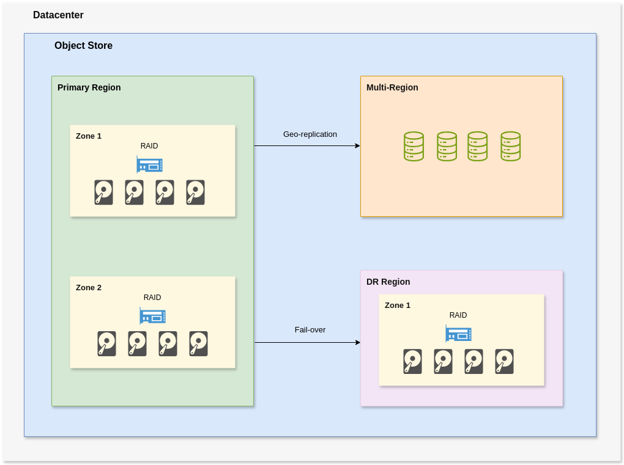The image size is (624, 465).
Task: Select the second database icon in Multi-Region
Action: coord(446,147)
